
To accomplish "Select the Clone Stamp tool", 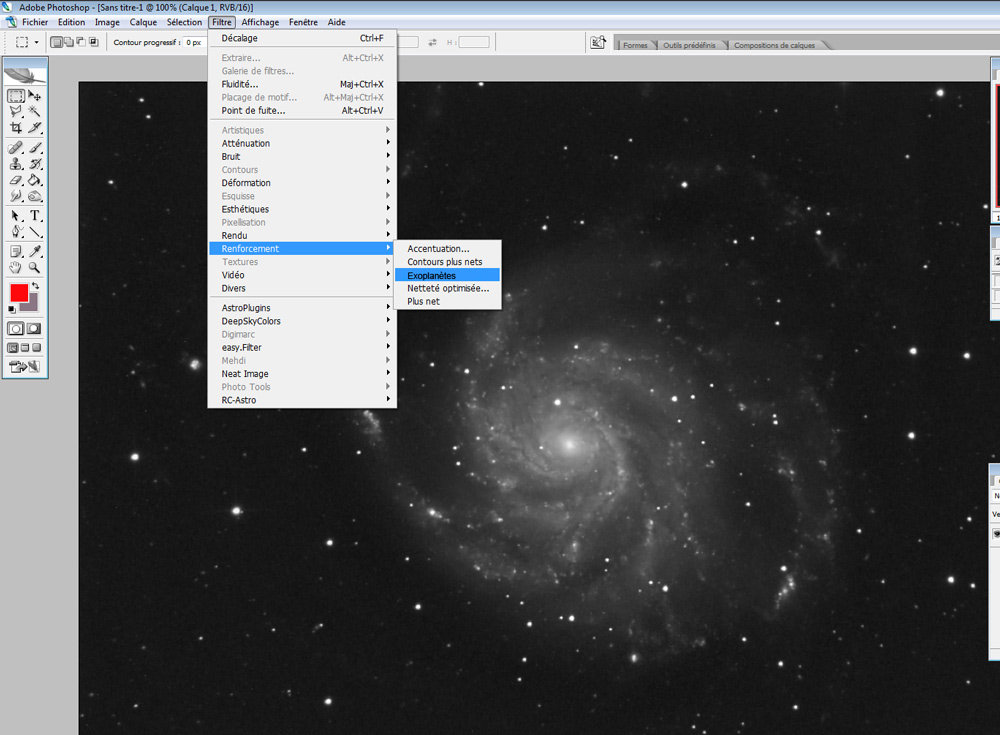I will pyautogui.click(x=16, y=164).
